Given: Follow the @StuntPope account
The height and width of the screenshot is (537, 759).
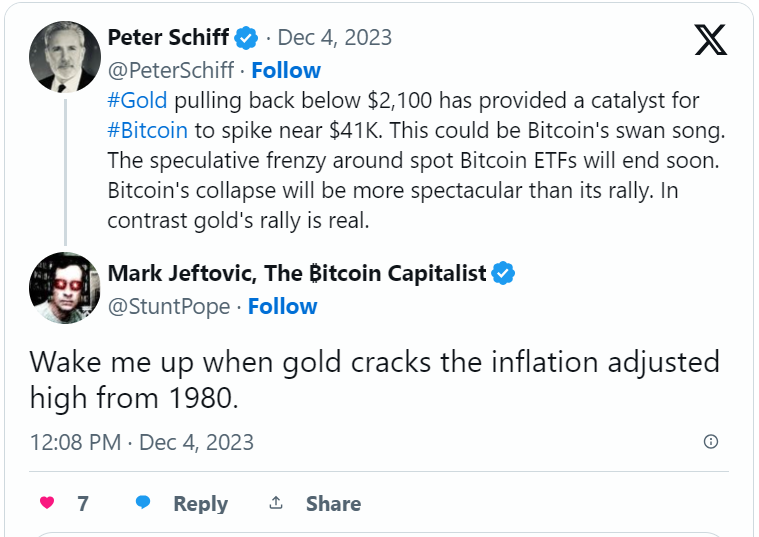Looking at the screenshot, I should click(x=283, y=307).
